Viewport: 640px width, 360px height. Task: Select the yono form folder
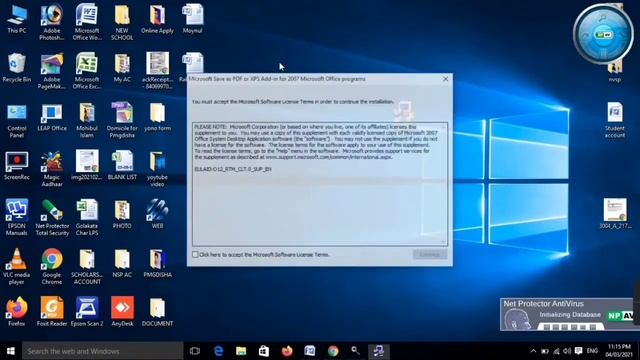157,117
